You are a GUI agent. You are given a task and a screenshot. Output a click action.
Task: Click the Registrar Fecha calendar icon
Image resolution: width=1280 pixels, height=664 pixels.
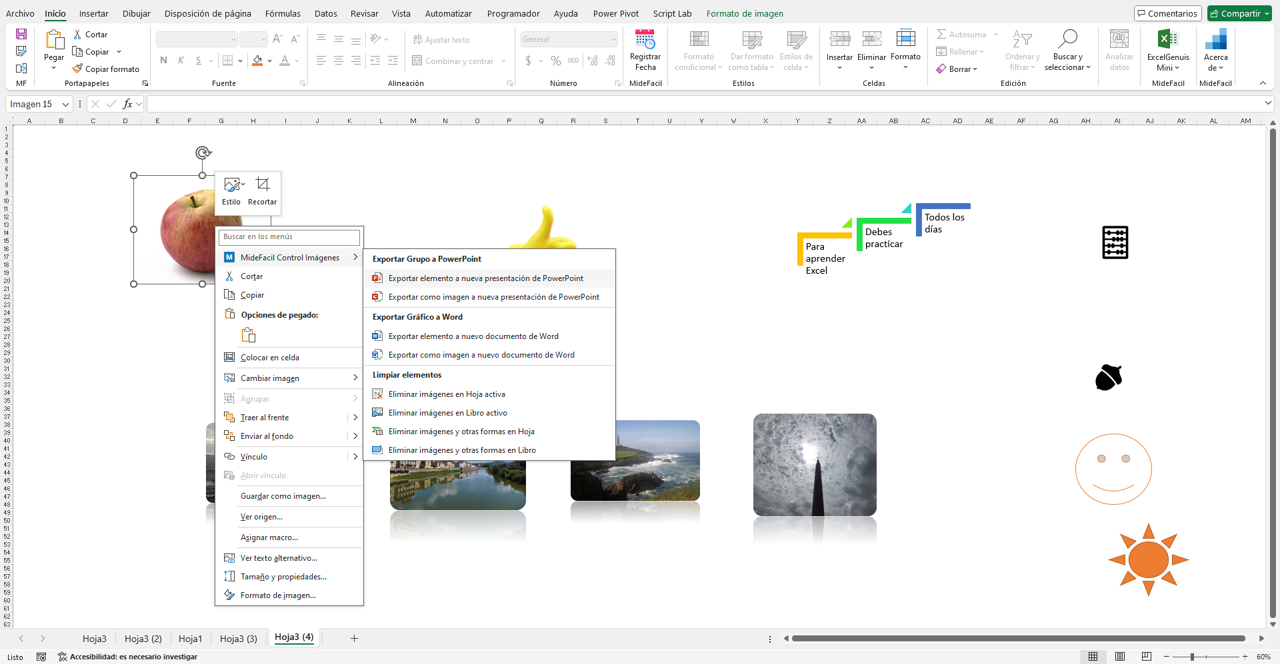click(x=645, y=40)
